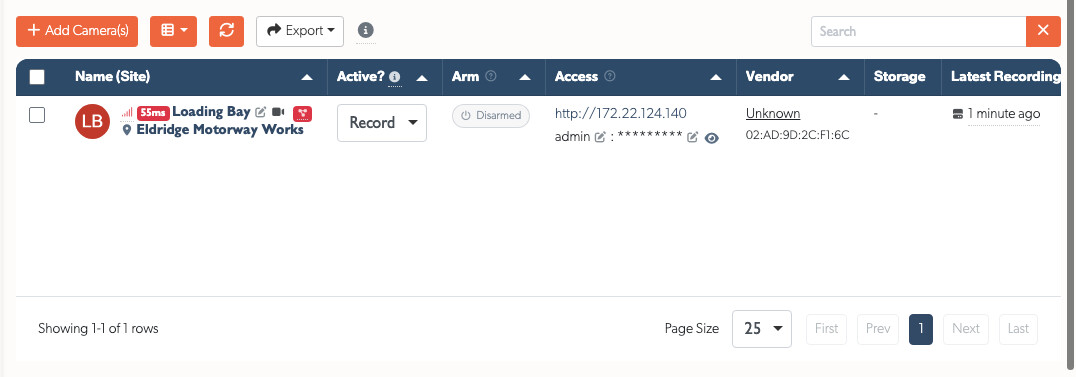This screenshot has height=377, width=1076.
Task: Click the Active? column info icon
Action: coord(395,77)
